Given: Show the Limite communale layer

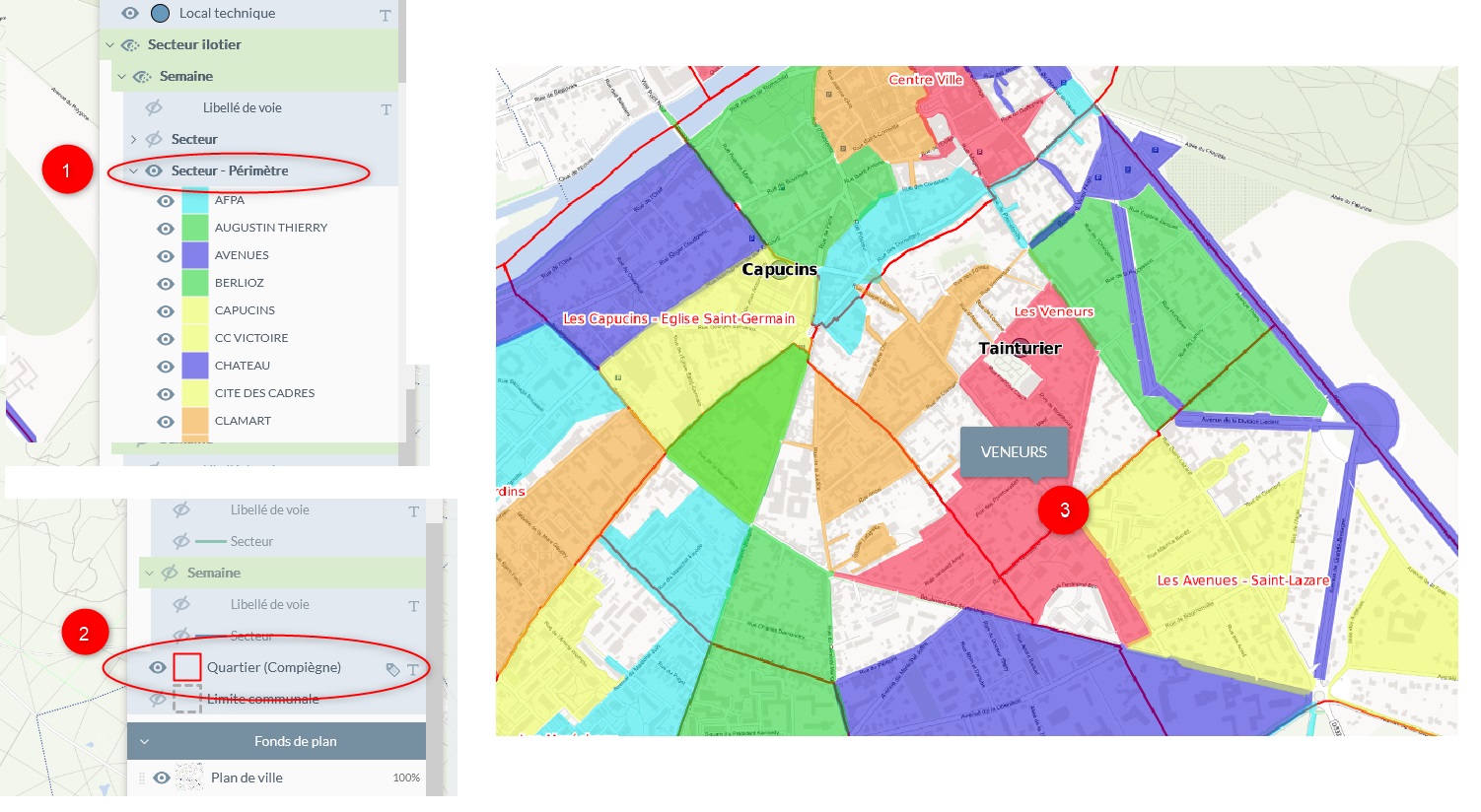Looking at the screenshot, I should (x=158, y=699).
